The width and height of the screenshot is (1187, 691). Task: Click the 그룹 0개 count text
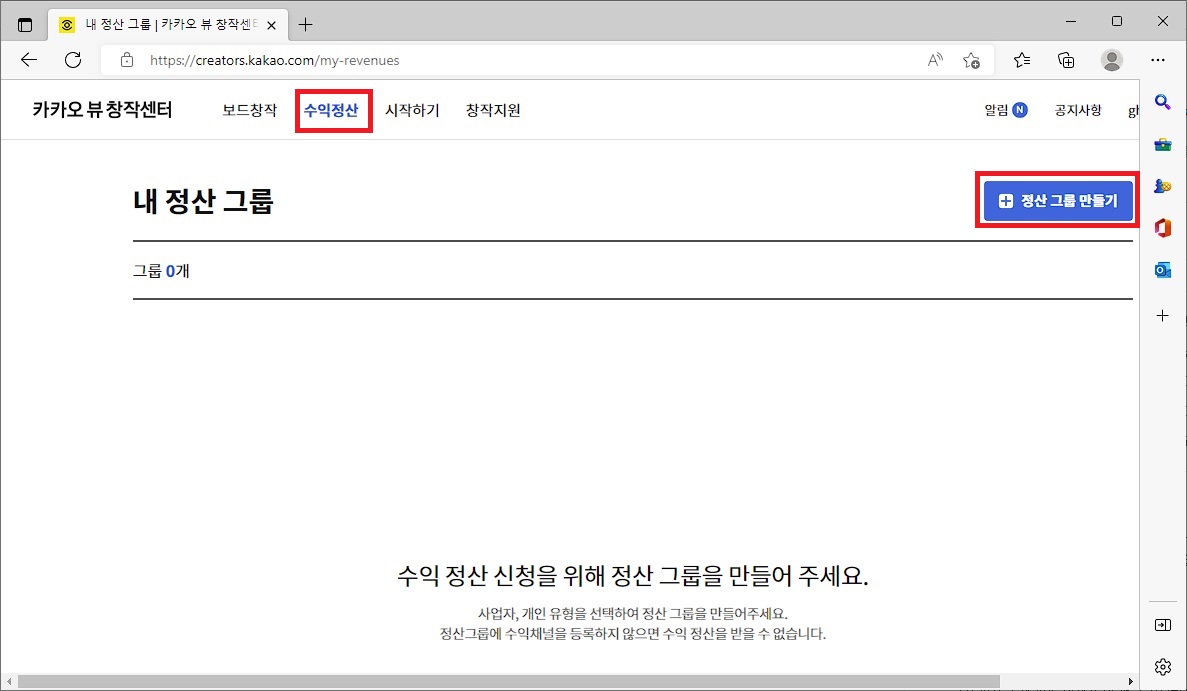(161, 271)
